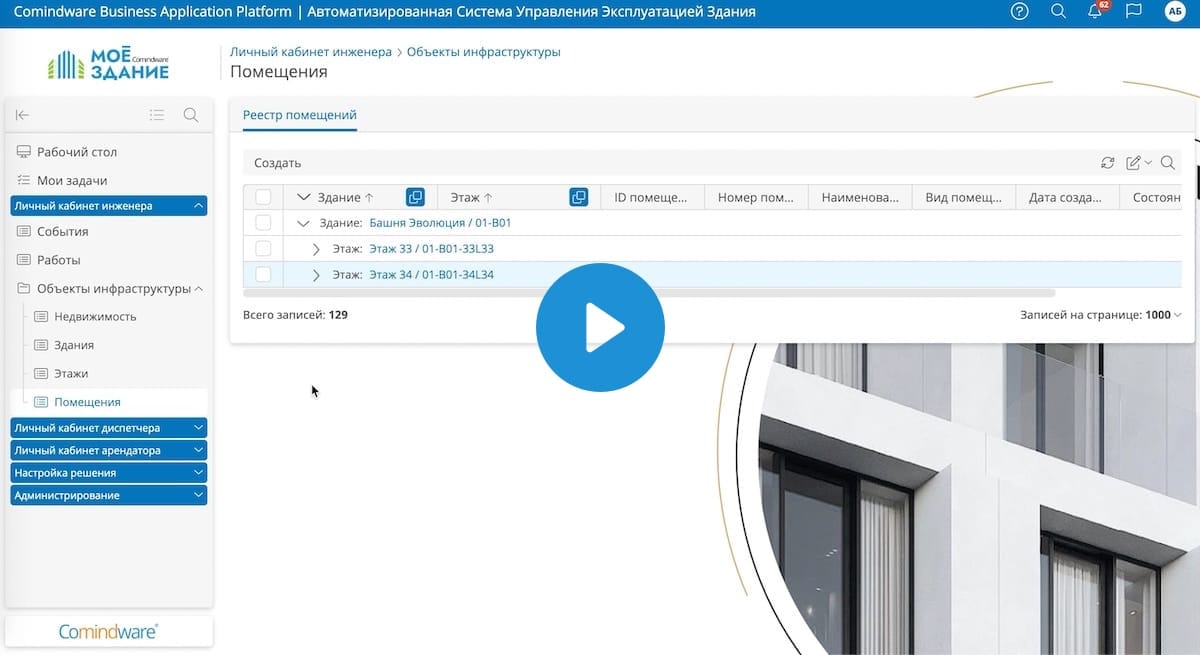Follow the Объекты инфраструктуры breadcrumb
Image resolution: width=1200 pixels, height=655 pixels.
tap(484, 52)
